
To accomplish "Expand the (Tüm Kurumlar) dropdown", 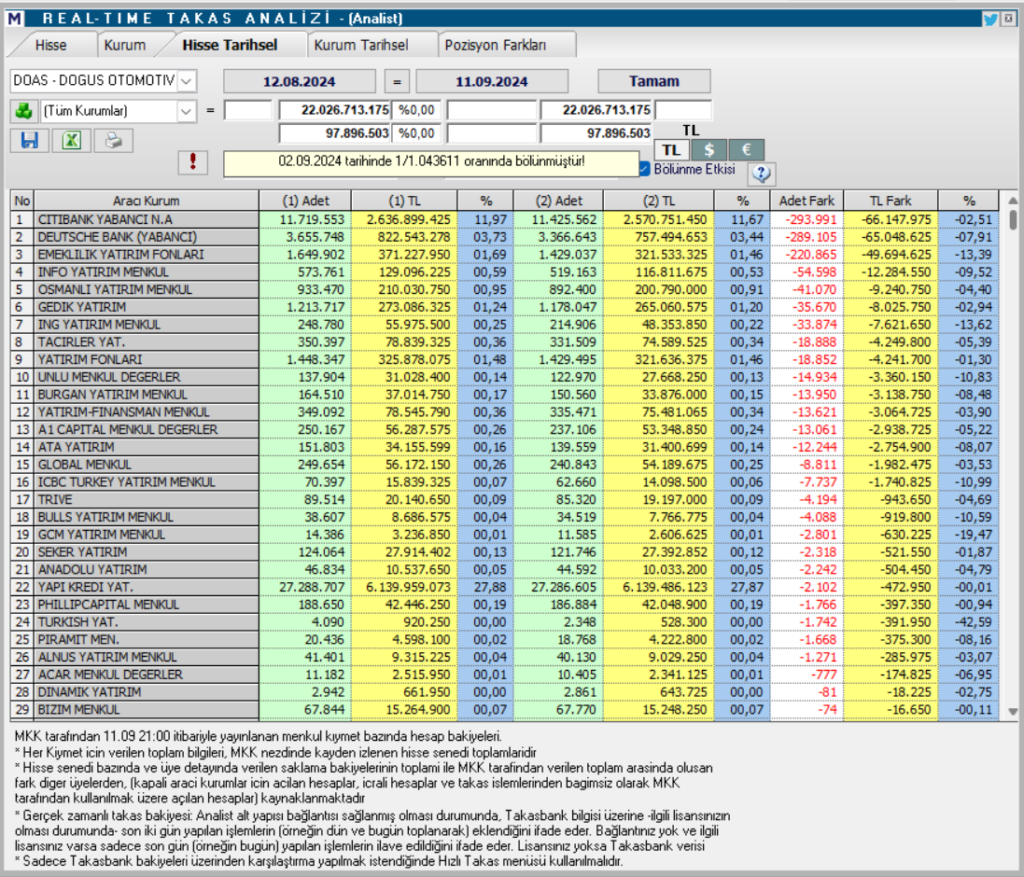I will click(186, 110).
